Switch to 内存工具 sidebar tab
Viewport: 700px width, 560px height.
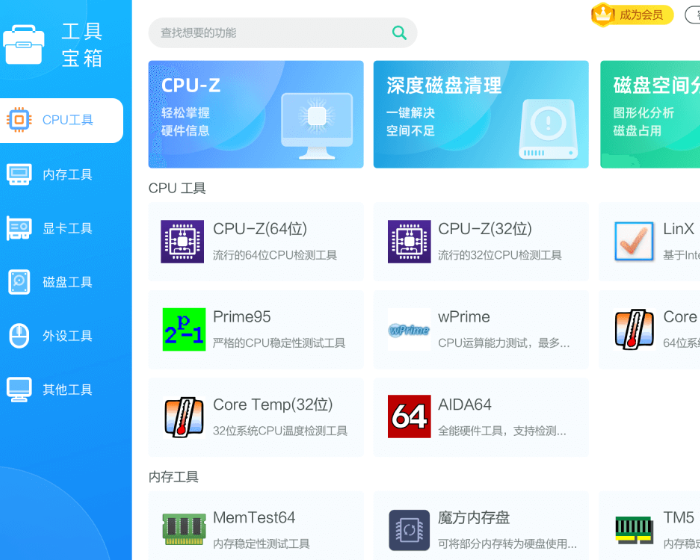point(62,175)
